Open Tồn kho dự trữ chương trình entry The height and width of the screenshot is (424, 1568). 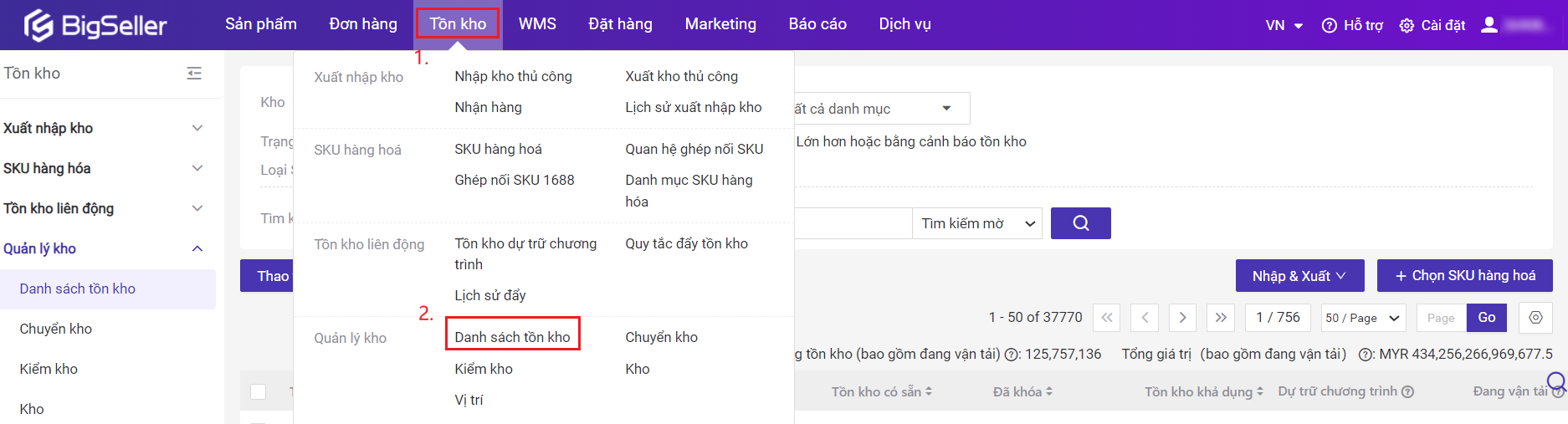525,253
